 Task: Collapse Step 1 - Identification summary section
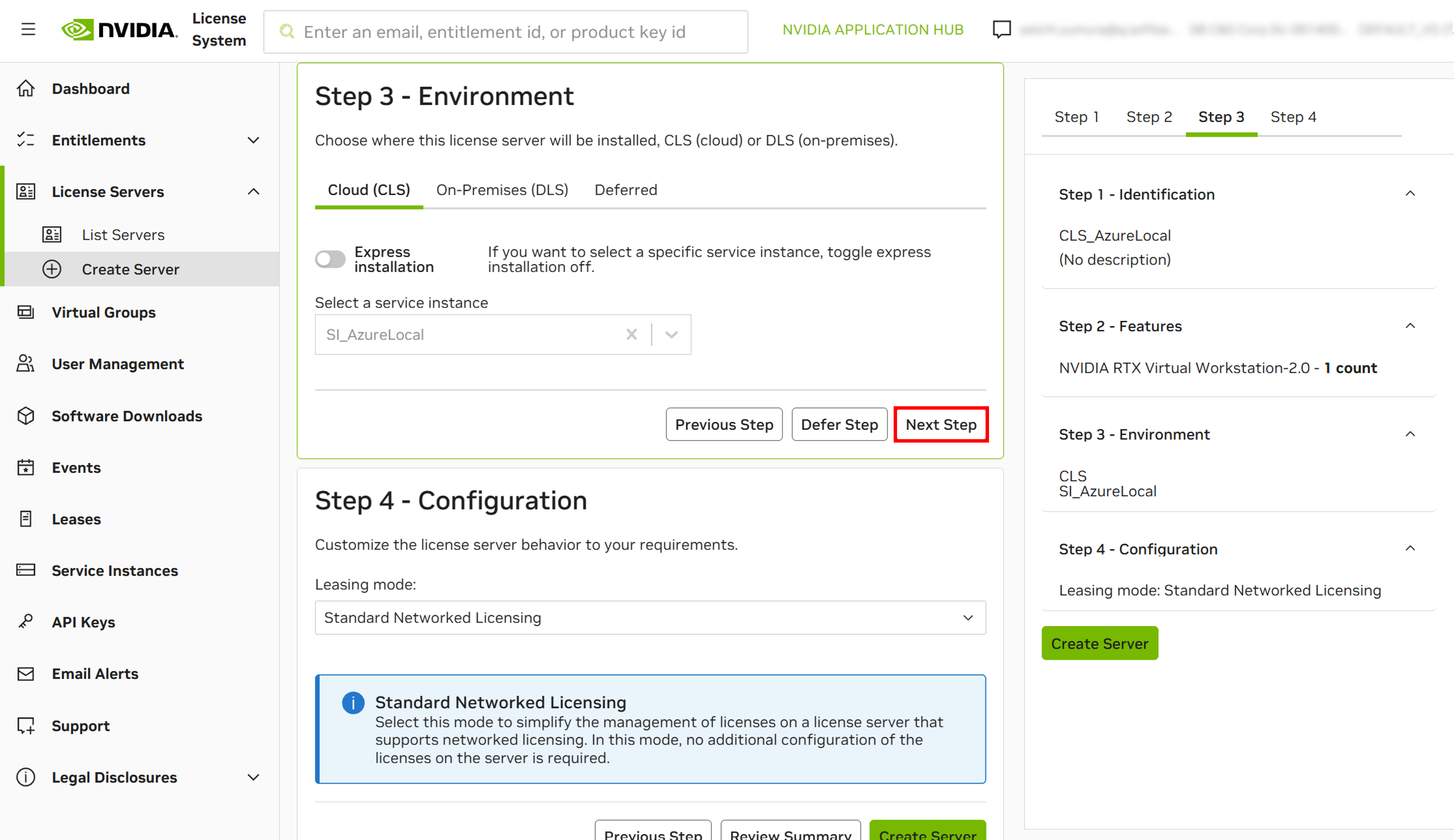[x=1410, y=194]
